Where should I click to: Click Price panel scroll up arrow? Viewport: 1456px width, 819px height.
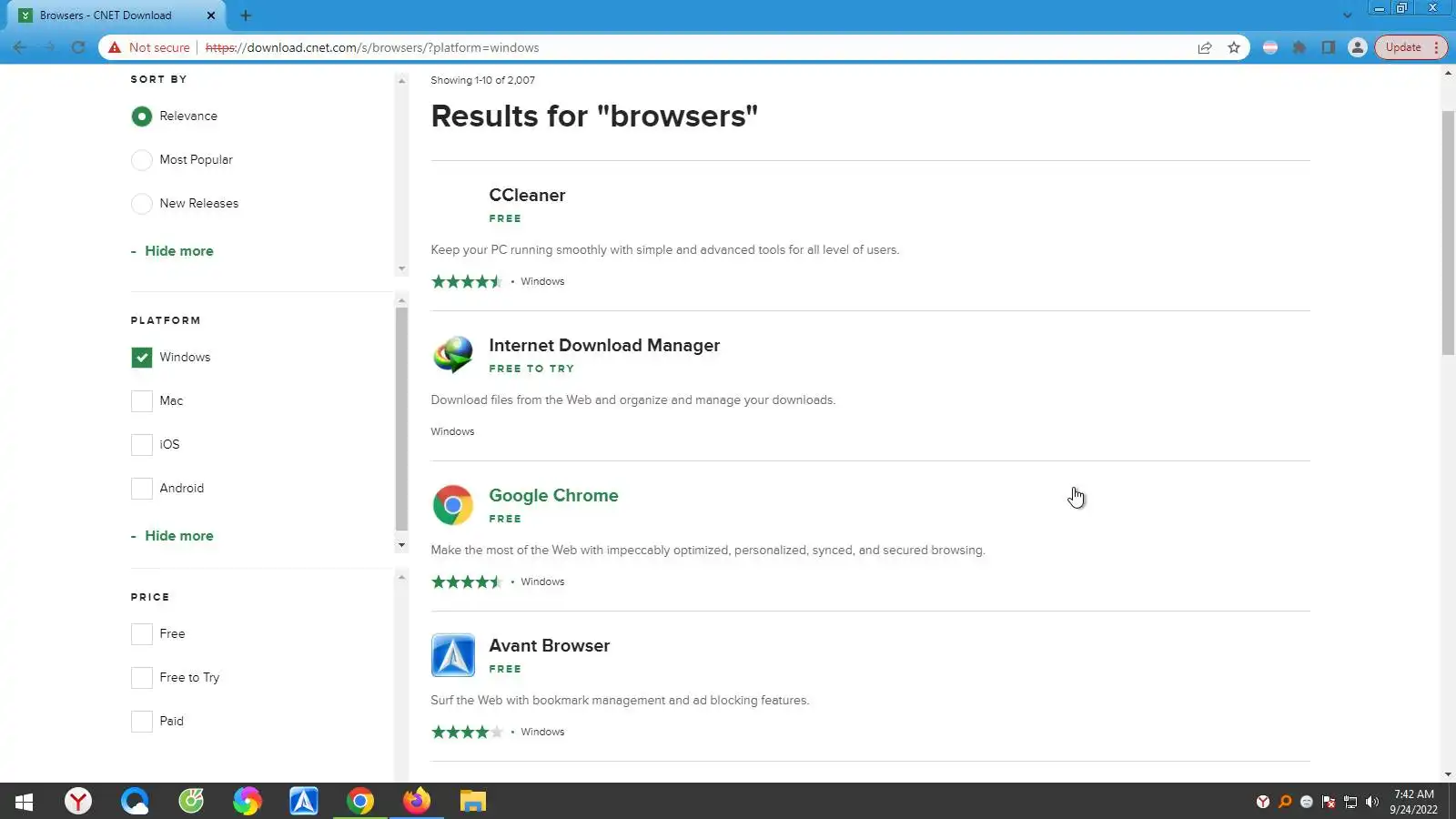(401, 577)
